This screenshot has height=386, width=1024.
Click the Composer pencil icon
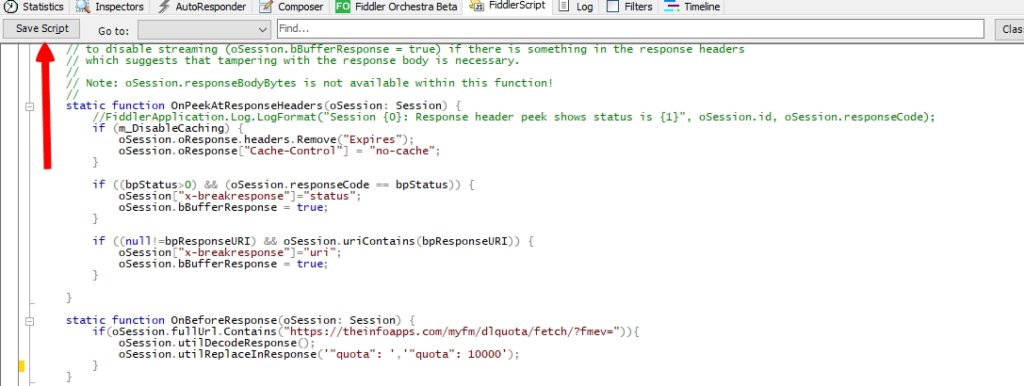coord(265,7)
